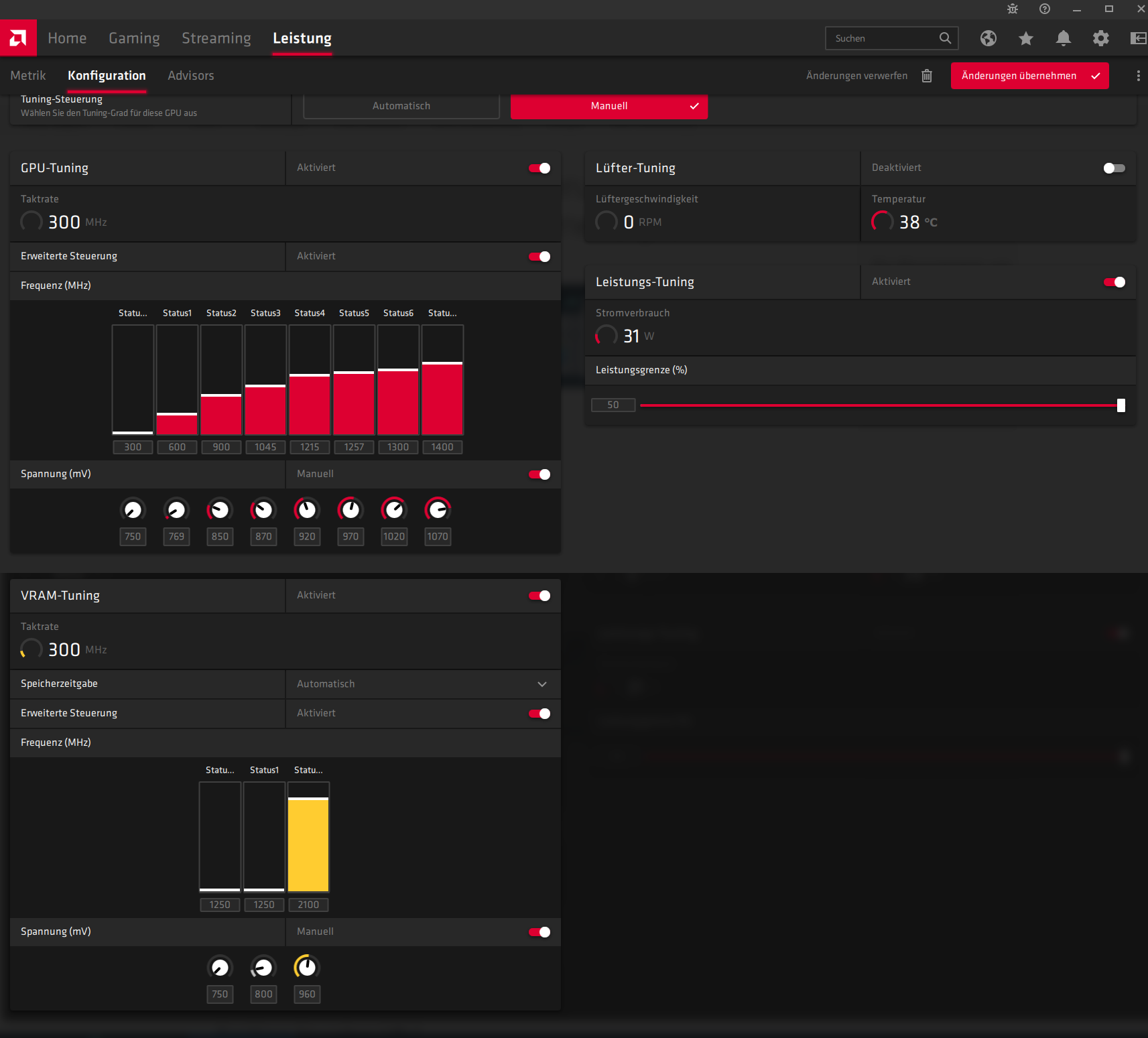Enable the Lüfter-Tuning toggle
This screenshot has width=1148, height=1038.
1114,168
